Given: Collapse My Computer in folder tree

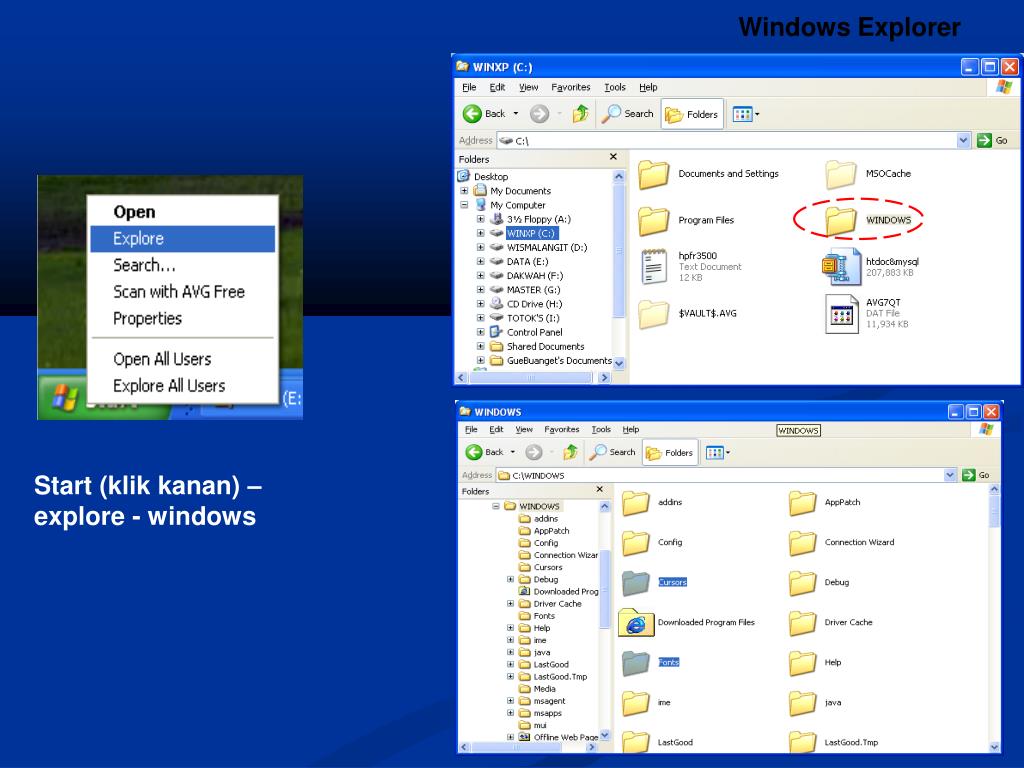Looking at the screenshot, I should pyautogui.click(x=464, y=205).
